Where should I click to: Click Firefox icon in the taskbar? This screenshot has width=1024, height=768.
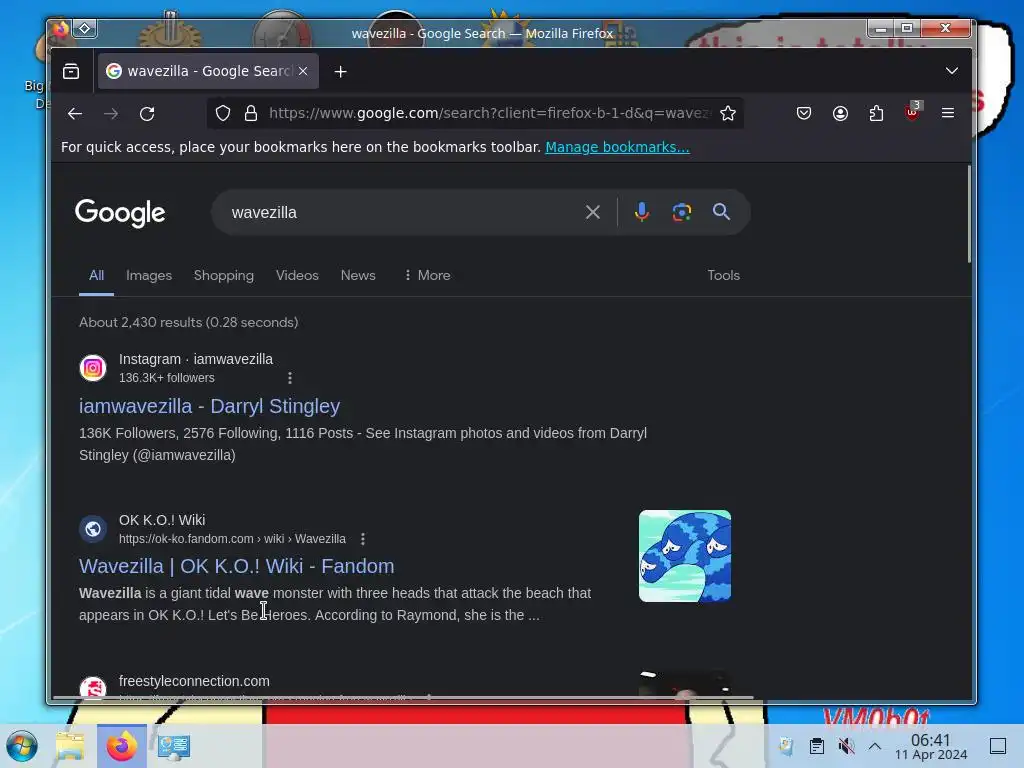(121, 746)
